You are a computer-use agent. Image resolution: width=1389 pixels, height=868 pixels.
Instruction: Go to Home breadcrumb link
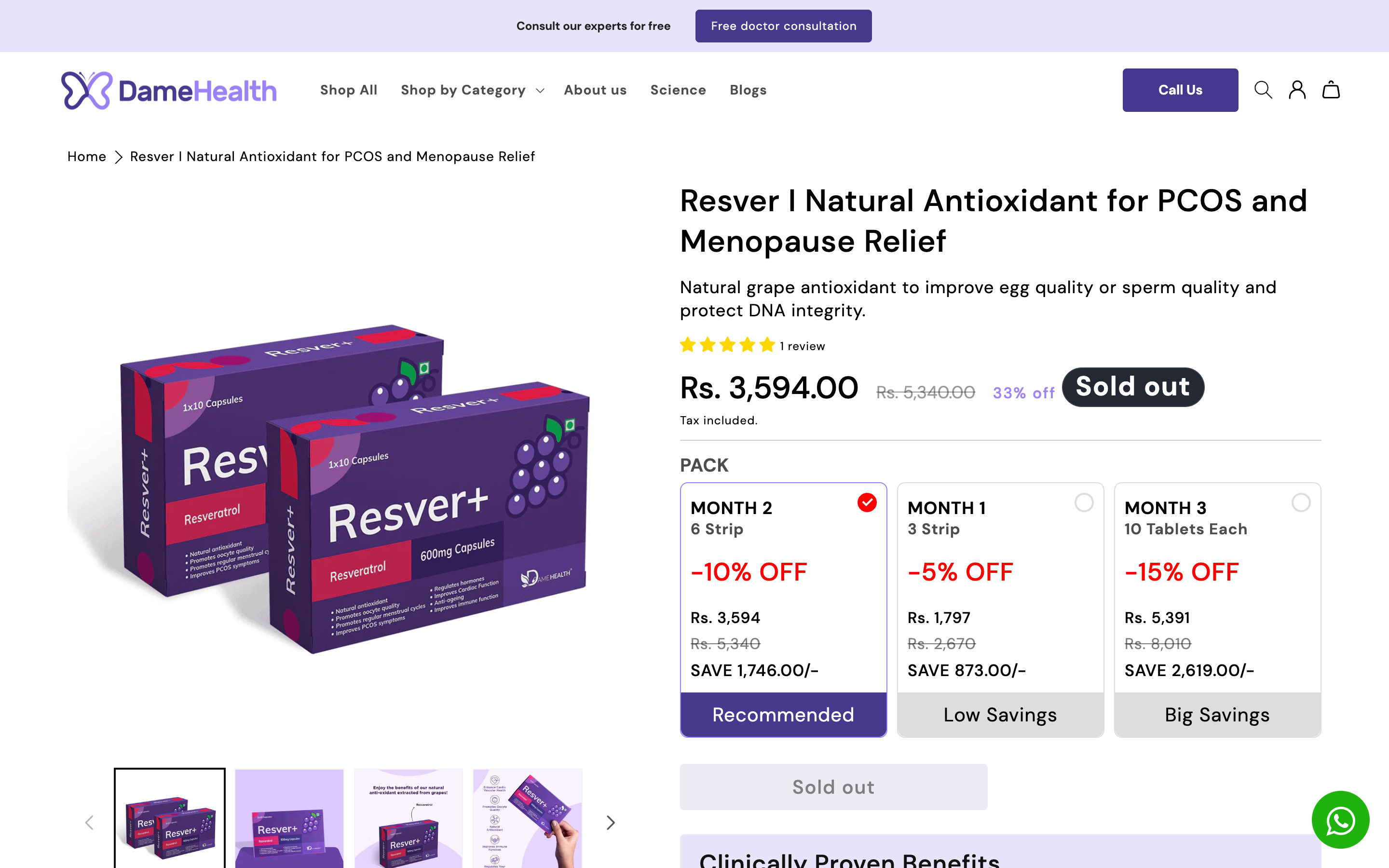(x=87, y=157)
